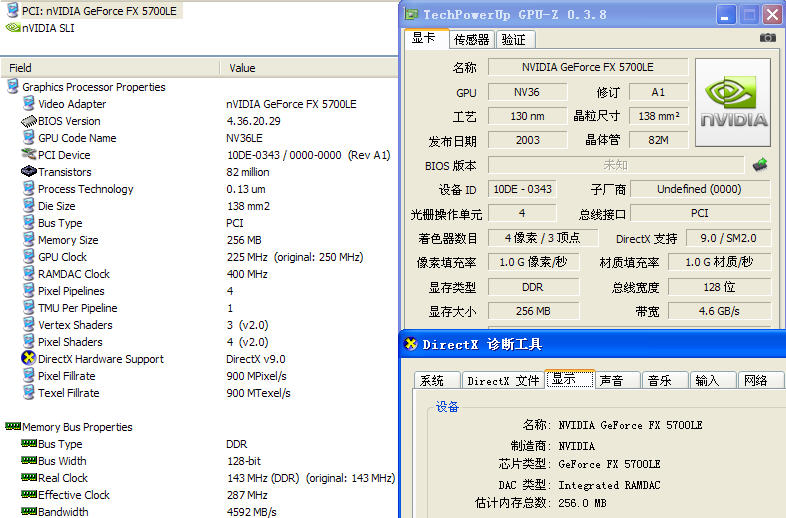Viewport: 786px width, 518px height.
Task: Open the 声音 tab in DirectX tool
Action: 618,380
